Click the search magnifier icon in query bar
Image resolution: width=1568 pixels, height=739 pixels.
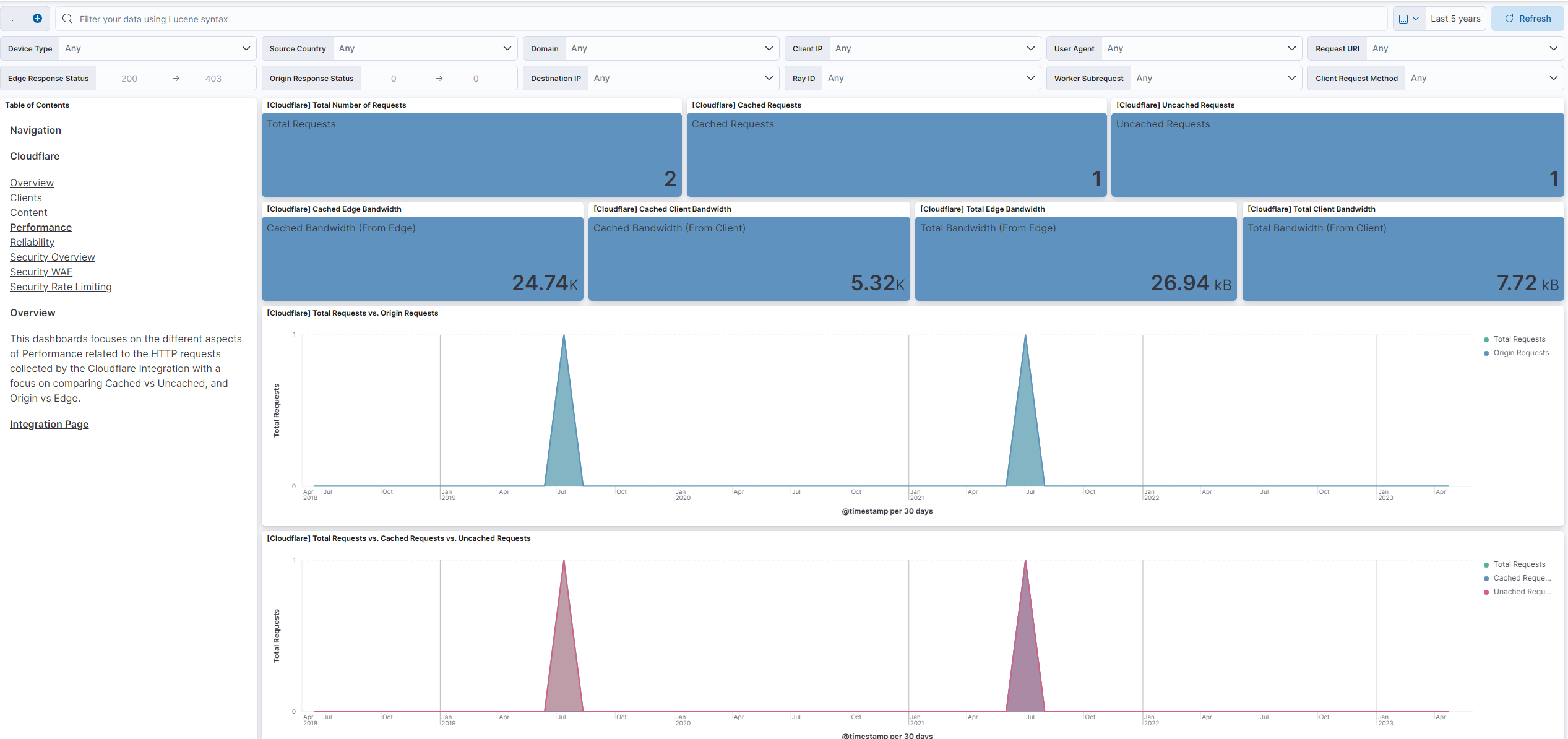(x=67, y=19)
